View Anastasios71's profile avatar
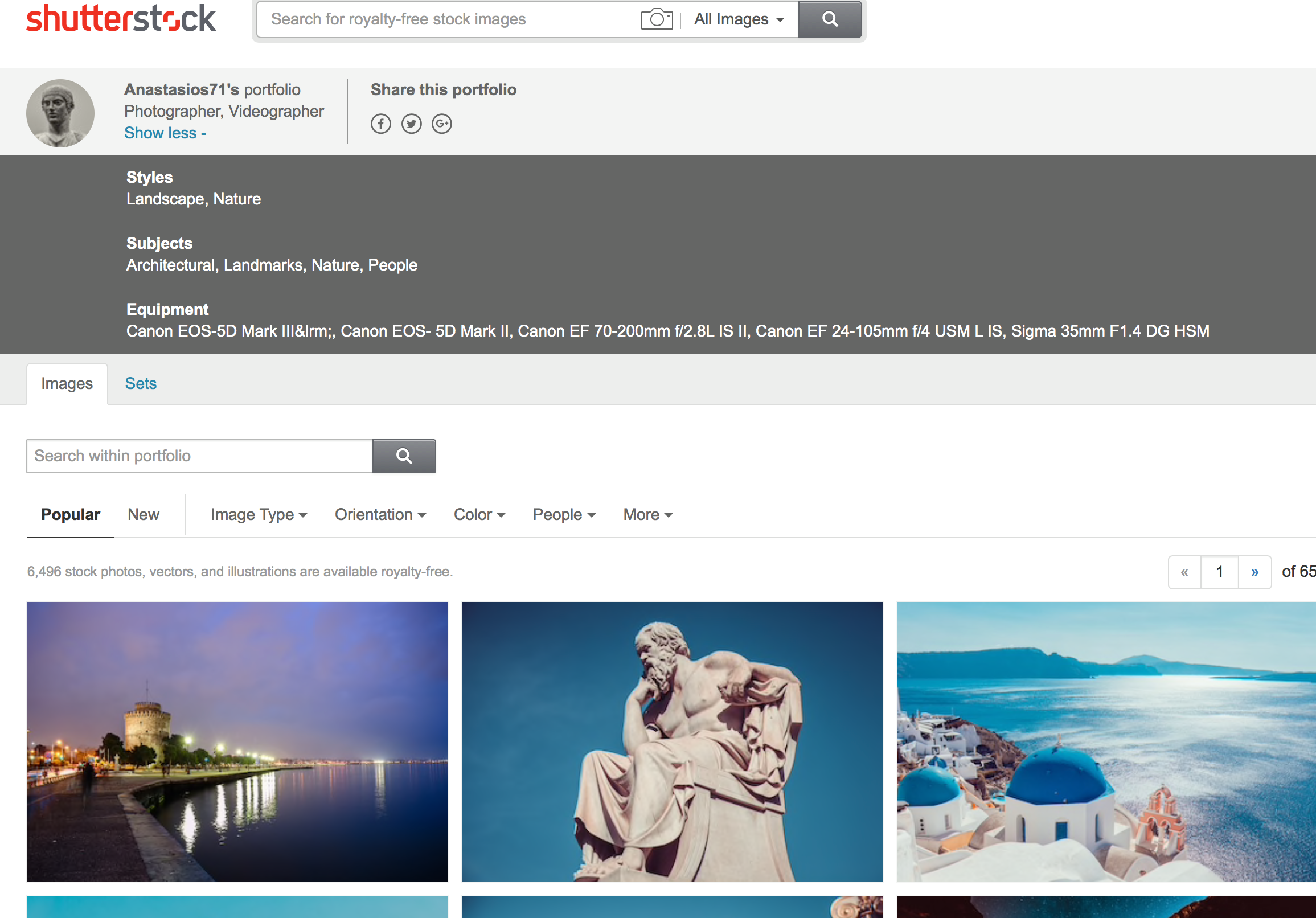The height and width of the screenshot is (918, 1316). 60,113
